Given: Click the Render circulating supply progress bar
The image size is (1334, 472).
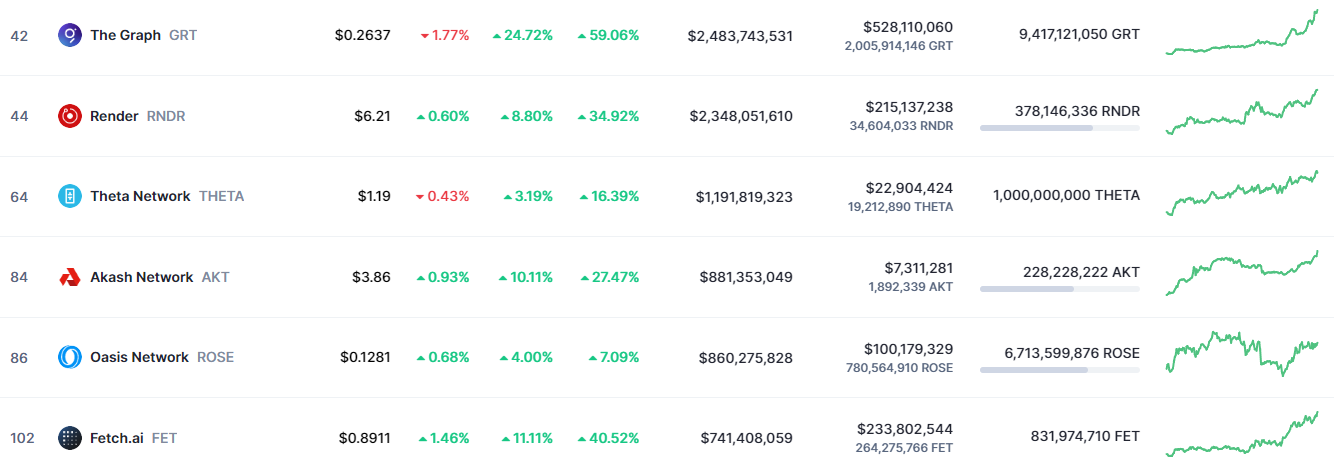Looking at the screenshot, I should 1059,128.
